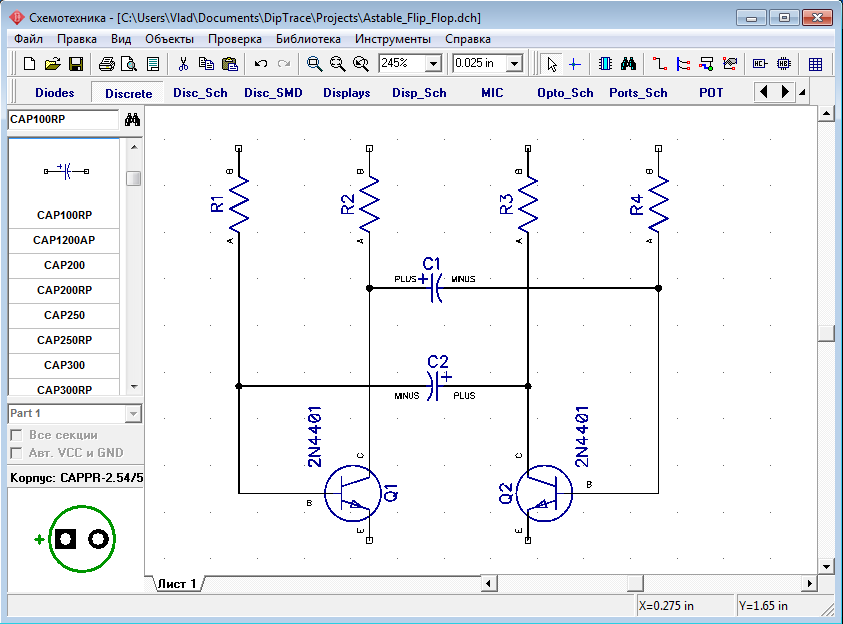Pick the bus connector tool
This screenshot has height=624, width=843.
click(706, 64)
